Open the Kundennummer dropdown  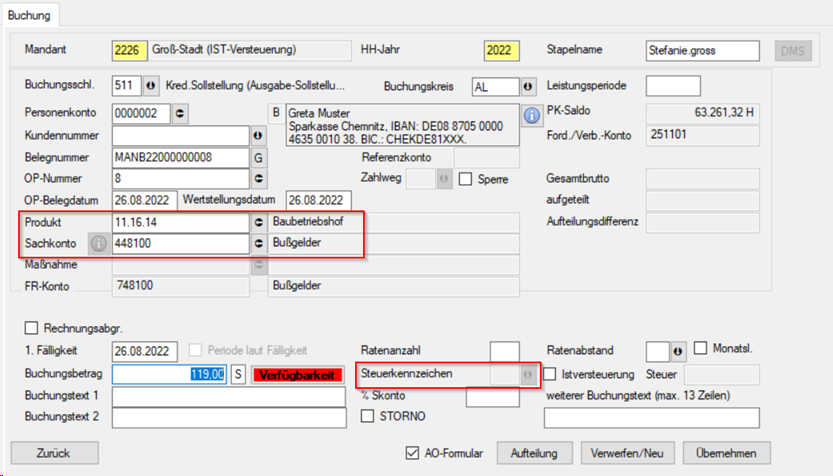click(258, 135)
